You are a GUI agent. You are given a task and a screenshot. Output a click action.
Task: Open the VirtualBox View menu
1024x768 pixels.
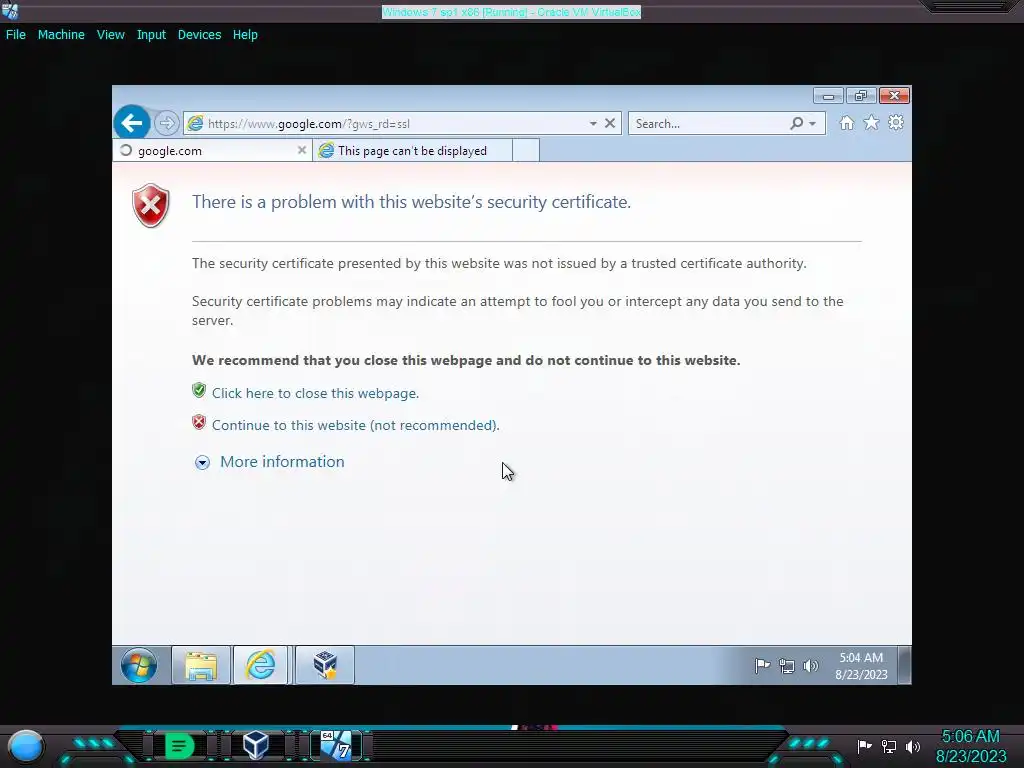click(x=110, y=35)
